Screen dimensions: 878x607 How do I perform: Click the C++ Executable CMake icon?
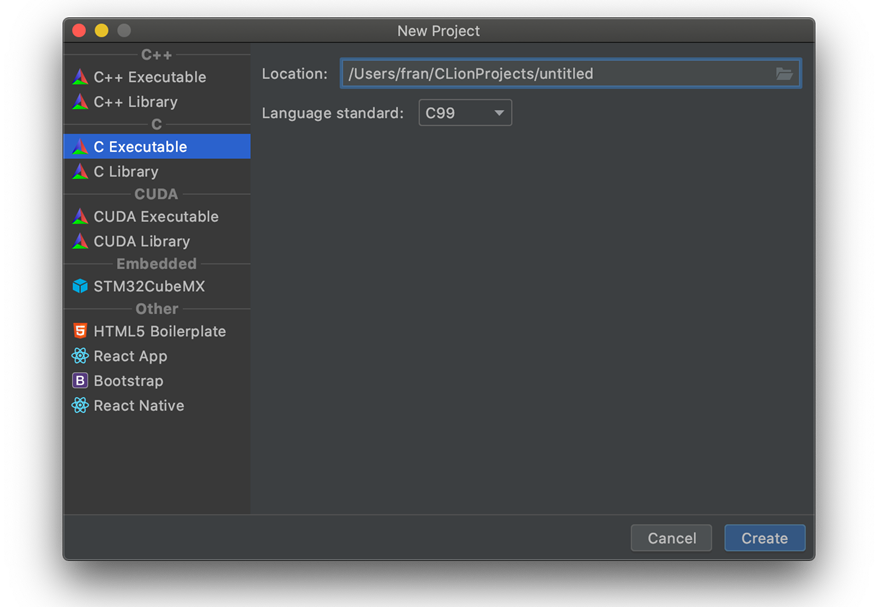tap(80, 77)
